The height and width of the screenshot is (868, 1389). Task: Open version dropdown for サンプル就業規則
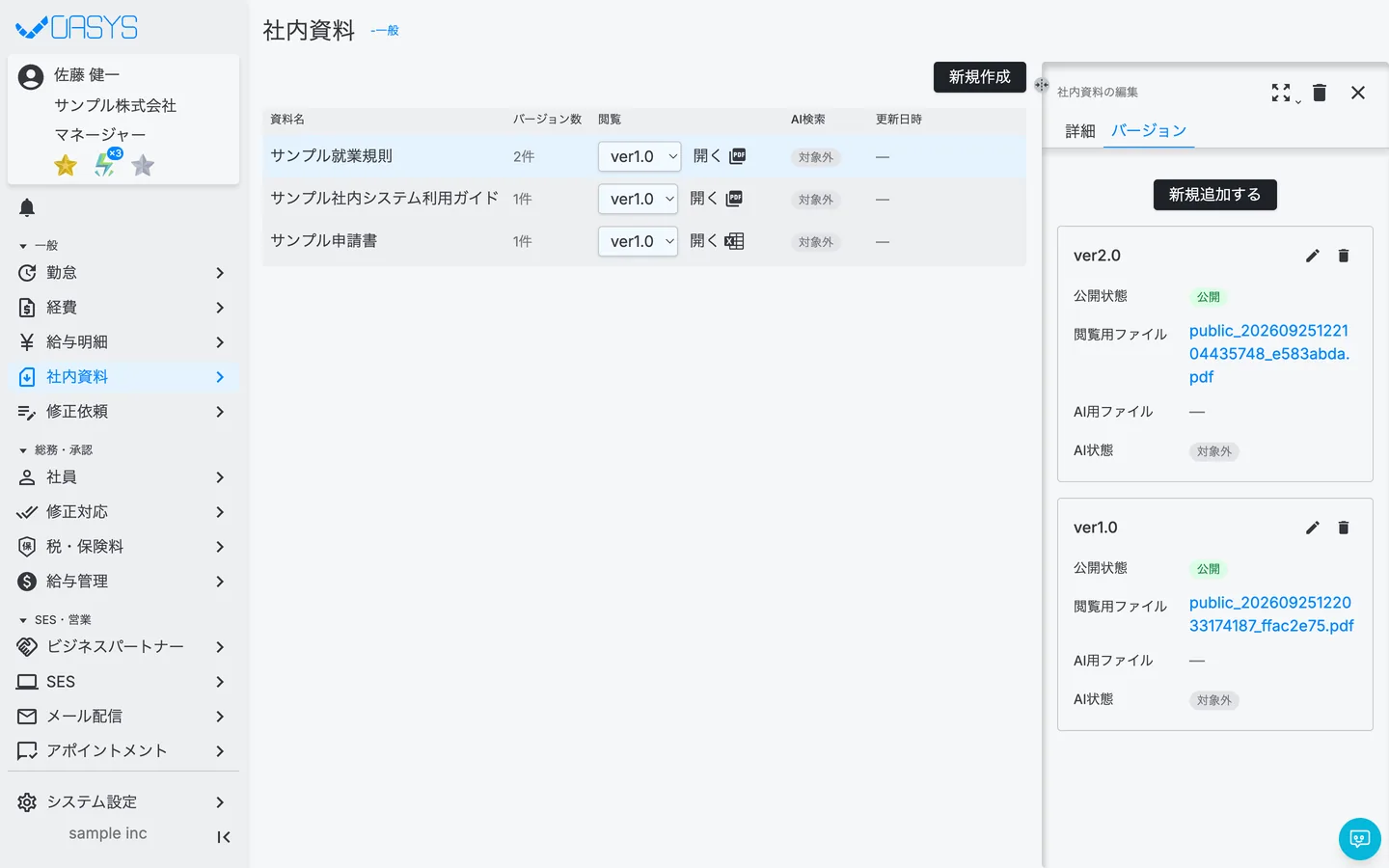640,156
